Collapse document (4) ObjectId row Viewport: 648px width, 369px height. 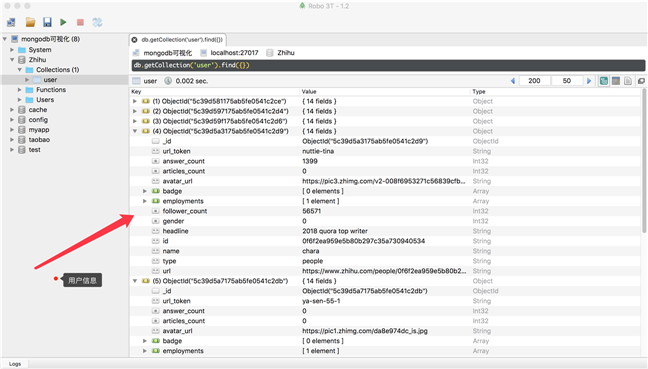(135, 131)
